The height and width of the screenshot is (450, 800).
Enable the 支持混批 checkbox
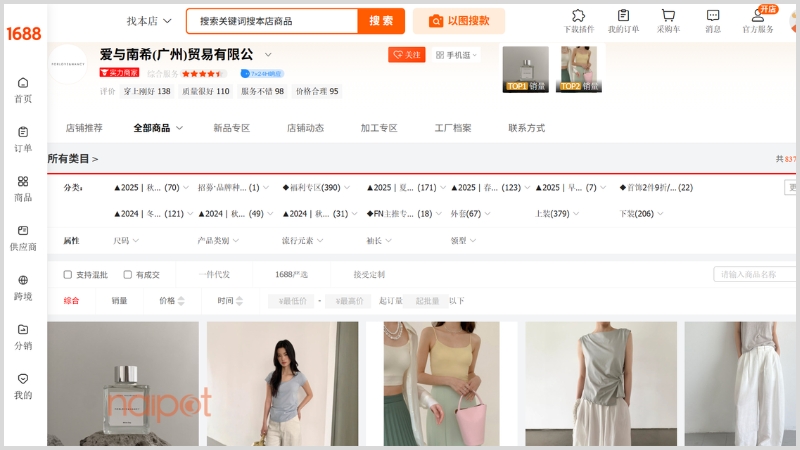click(x=68, y=274)
